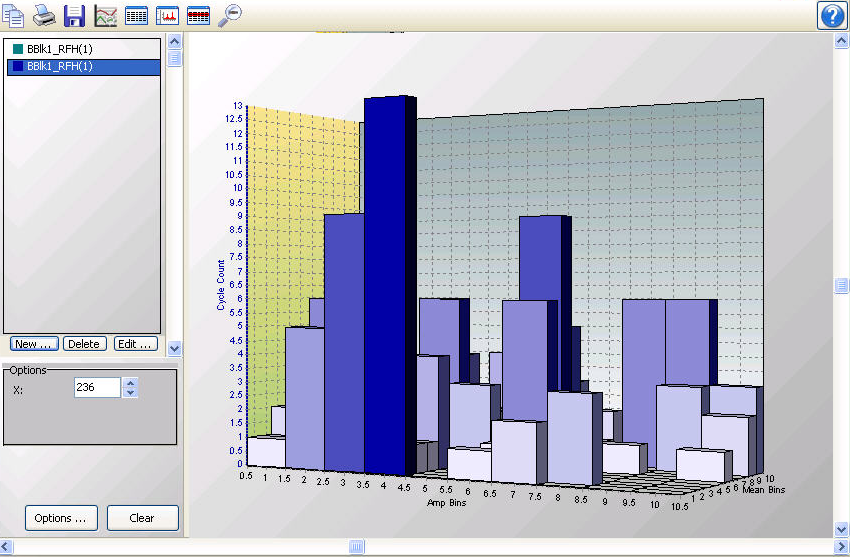
Task: Click inside the X value input field
Action: pos(96,387)
